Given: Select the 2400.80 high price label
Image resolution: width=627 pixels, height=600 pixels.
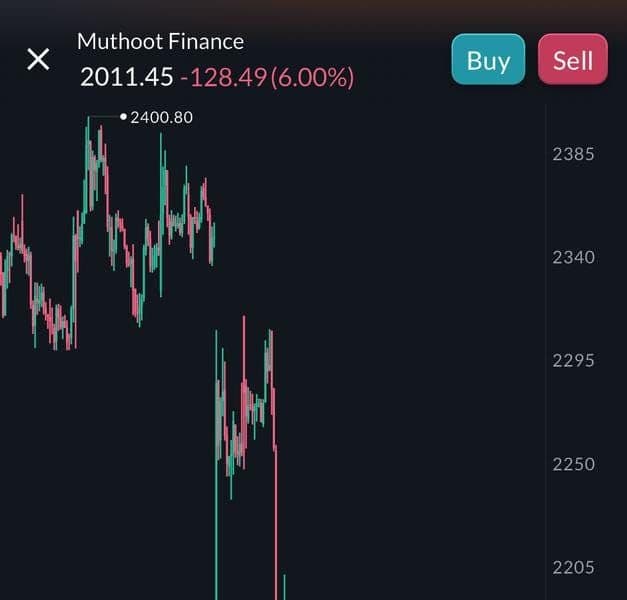Looking at the screenshot, I should point(162,117).
